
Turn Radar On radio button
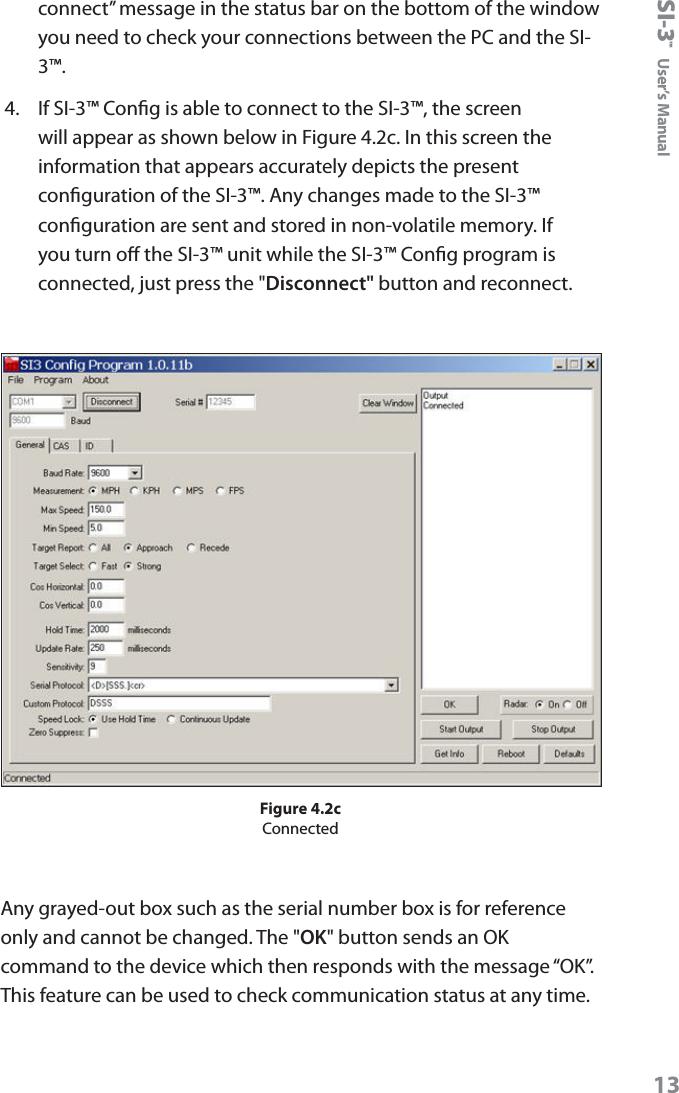[539, 705]
